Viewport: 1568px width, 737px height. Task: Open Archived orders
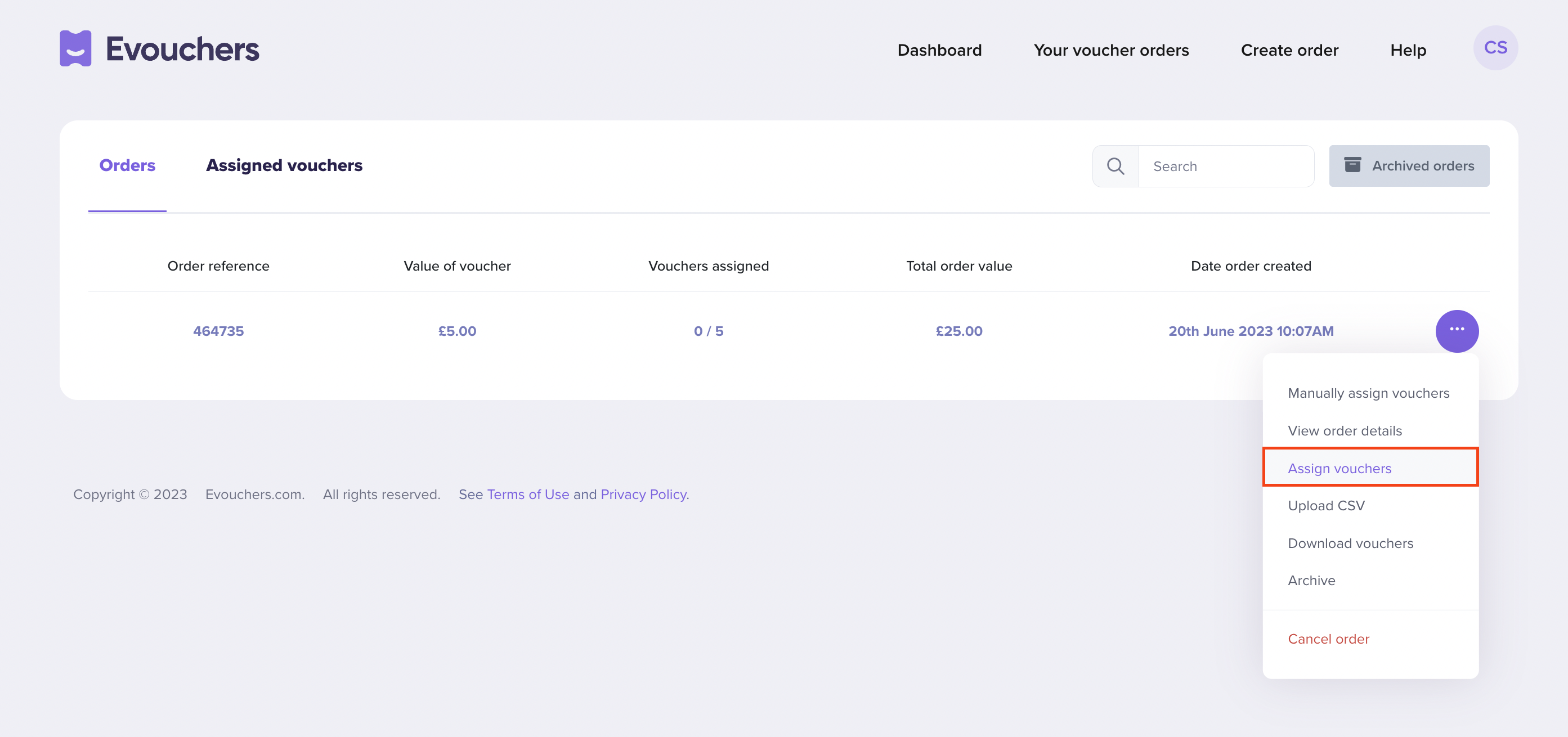[1409, 165]
